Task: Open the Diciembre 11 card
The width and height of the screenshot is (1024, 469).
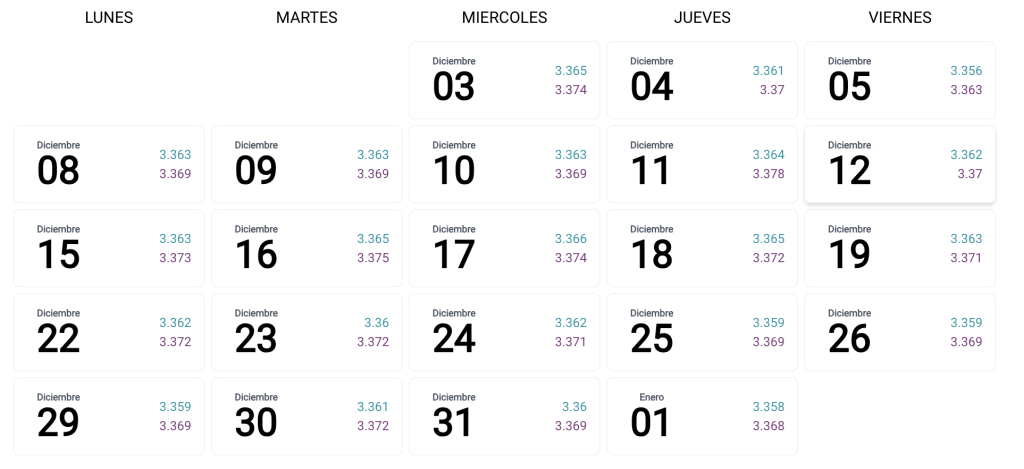Action: tap(702, 164)
